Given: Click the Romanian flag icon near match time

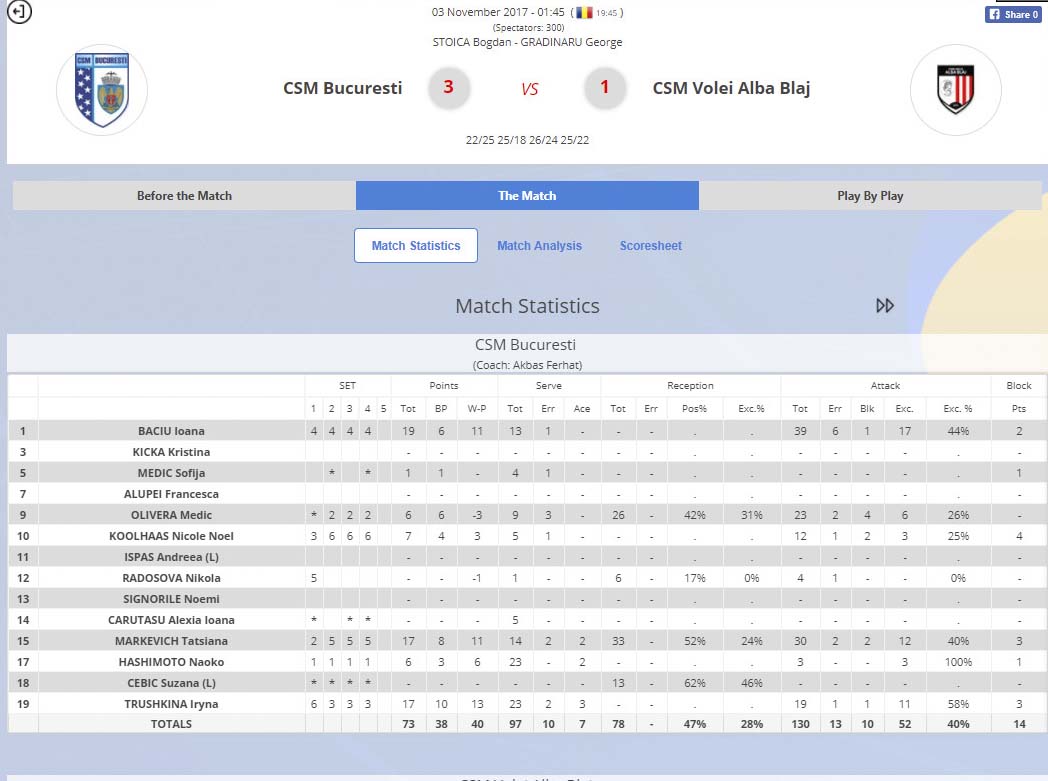Looking at the screenshot, I should 584,12.
